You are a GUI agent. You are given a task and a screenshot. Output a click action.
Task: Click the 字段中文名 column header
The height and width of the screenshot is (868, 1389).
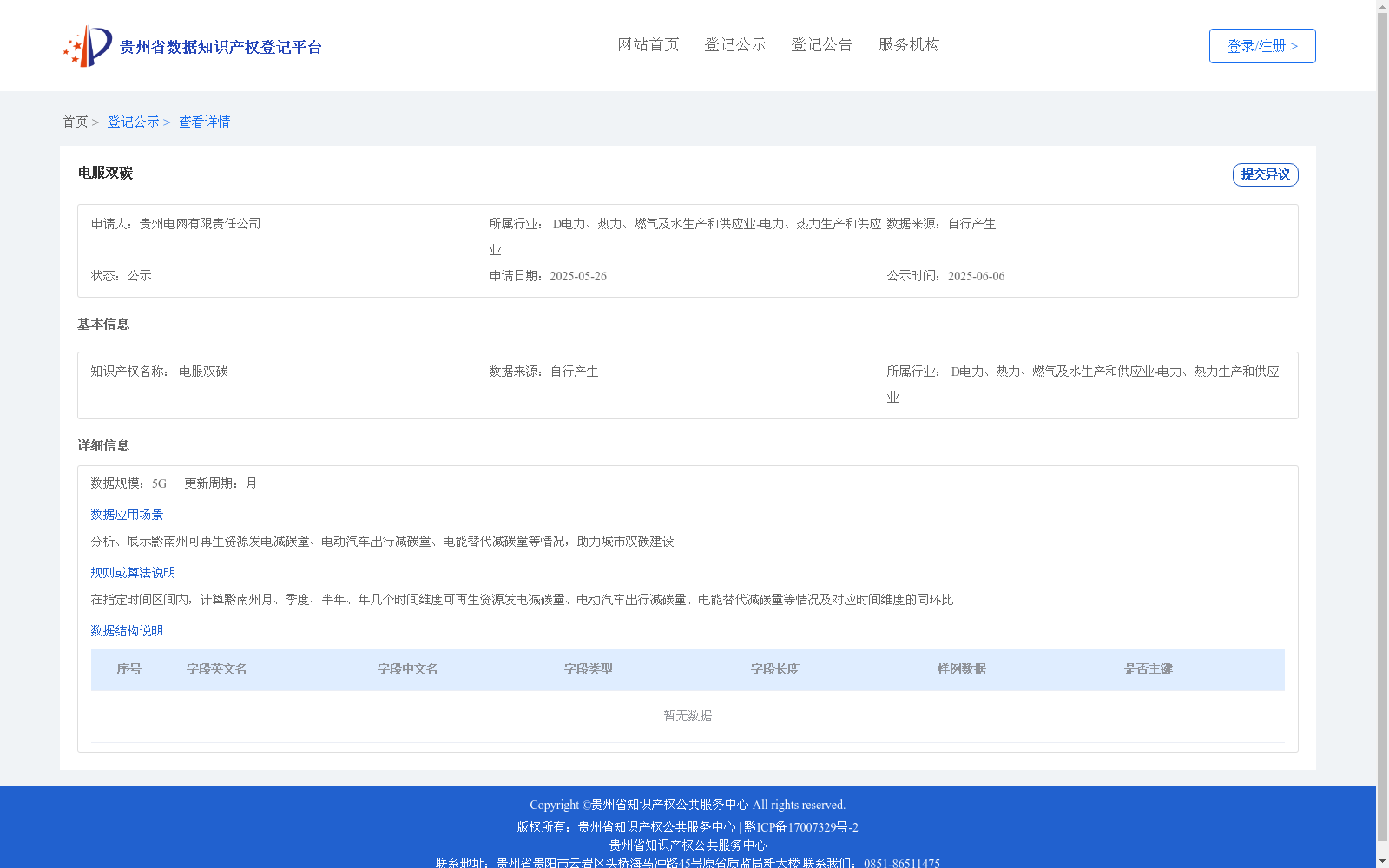407,669
